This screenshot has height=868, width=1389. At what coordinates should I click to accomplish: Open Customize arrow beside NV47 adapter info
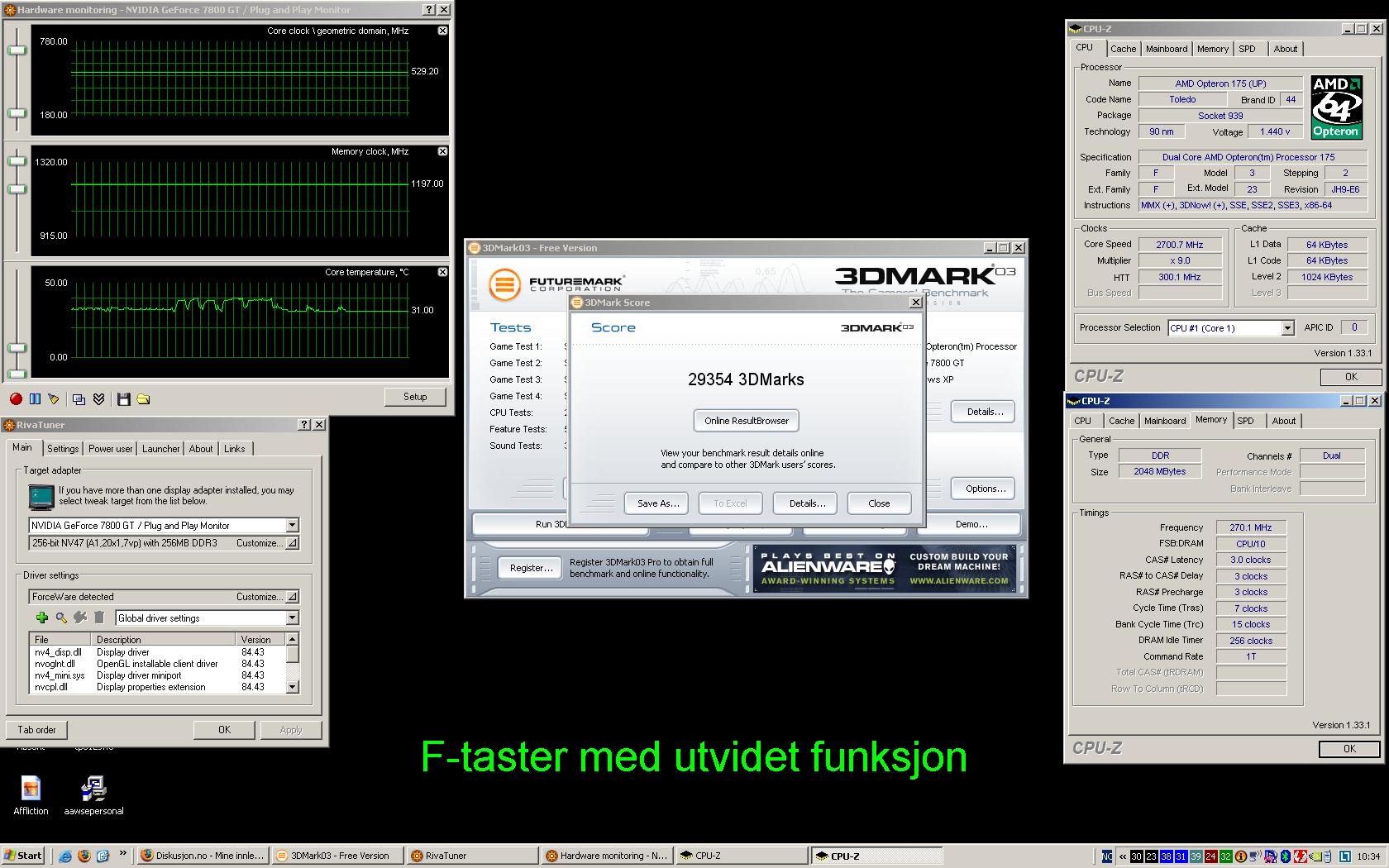tap(293, 543)
